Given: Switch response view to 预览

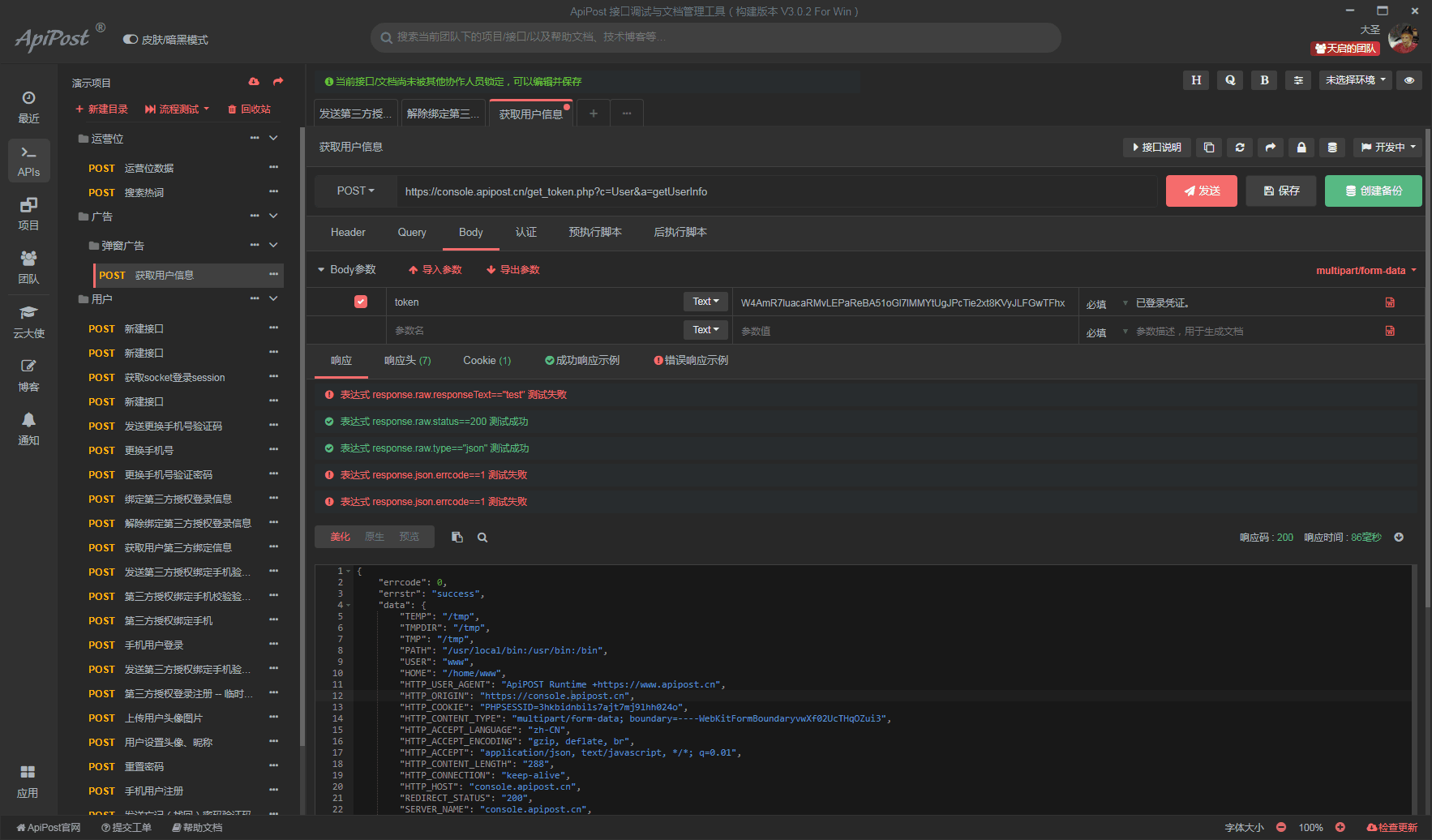Looking at the screenshot, I should [x=409, y=537].
